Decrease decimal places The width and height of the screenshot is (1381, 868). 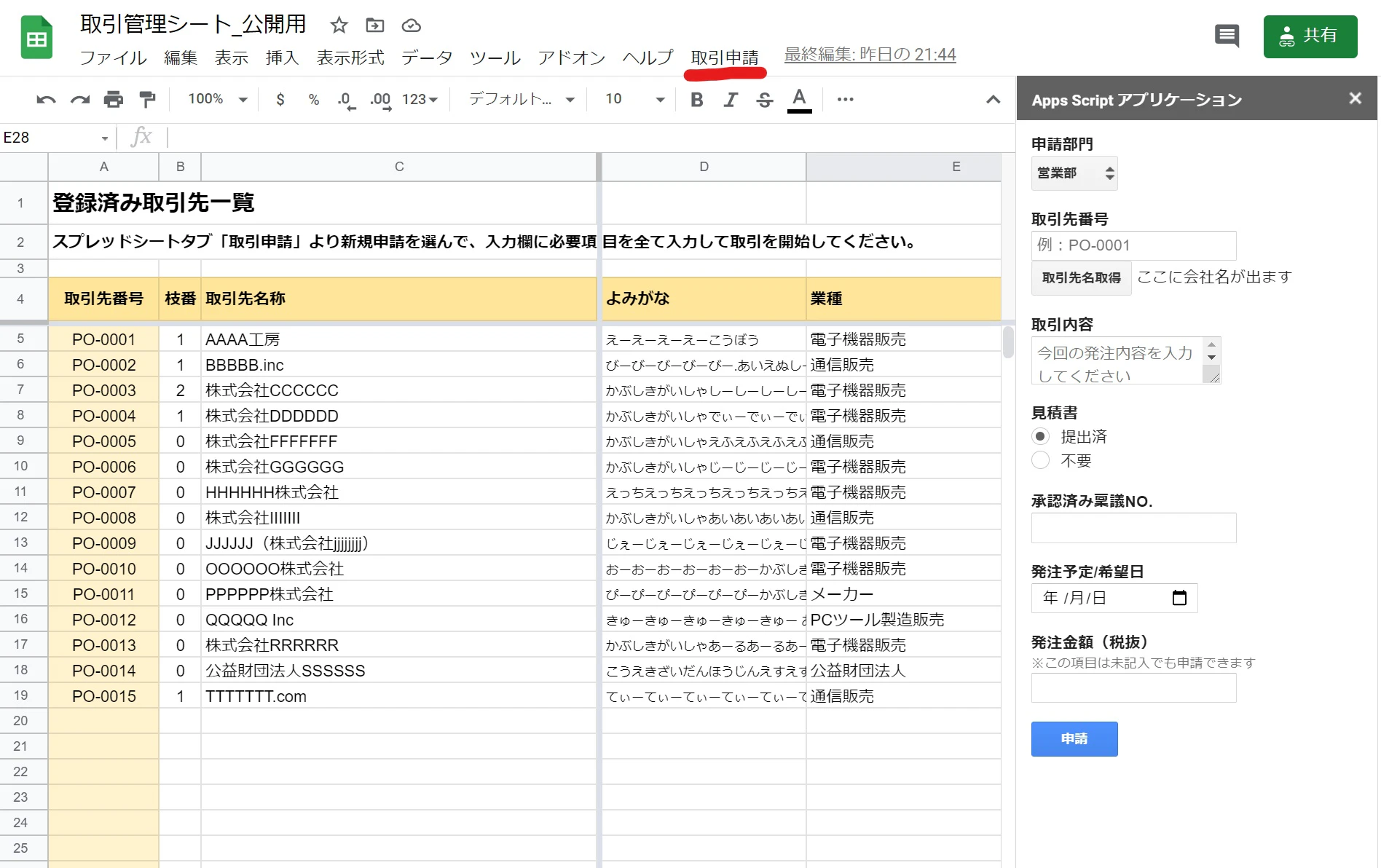coord(347,99)
